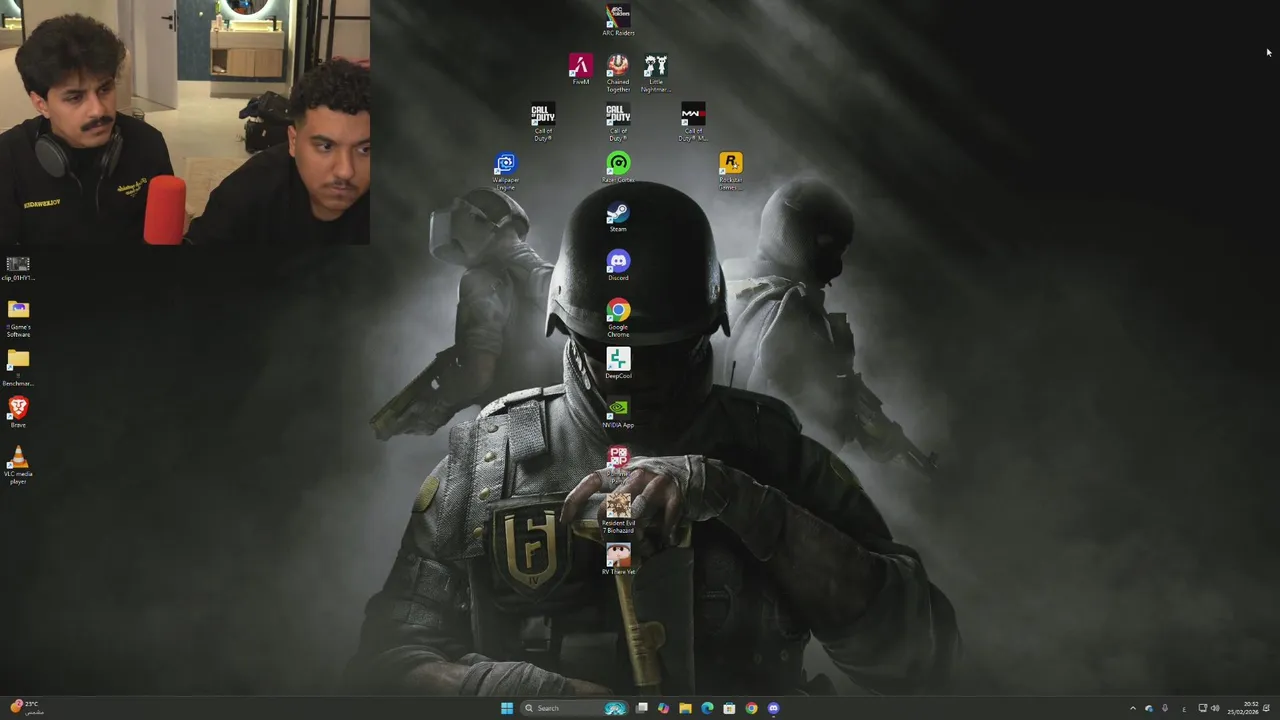Launch Microsoft Edge from the taskbar
Image resolution: width=1280 pixels, height=720 pixels.
click(707, 708)
